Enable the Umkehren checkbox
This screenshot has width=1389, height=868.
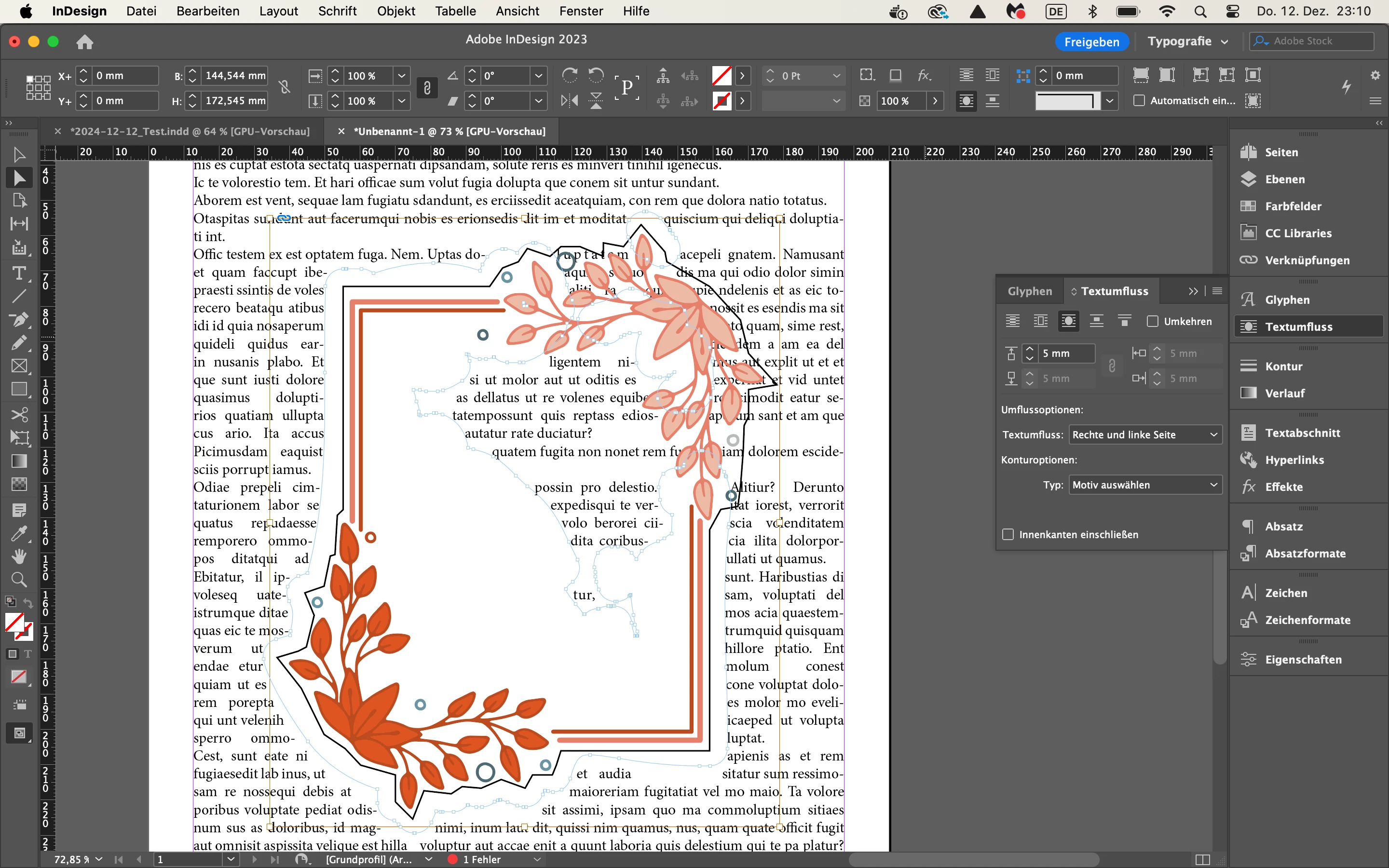point(1152,322)
